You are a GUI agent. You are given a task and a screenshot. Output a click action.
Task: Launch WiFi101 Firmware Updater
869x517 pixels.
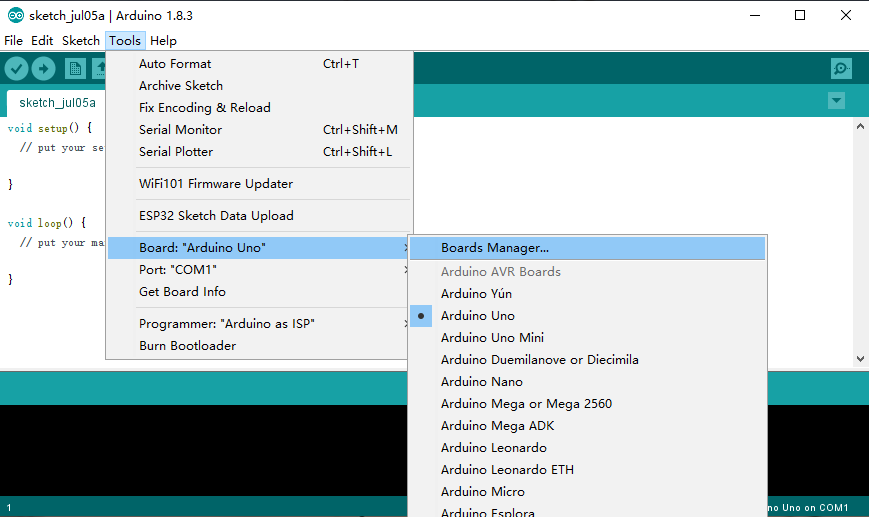coord(259,184)
